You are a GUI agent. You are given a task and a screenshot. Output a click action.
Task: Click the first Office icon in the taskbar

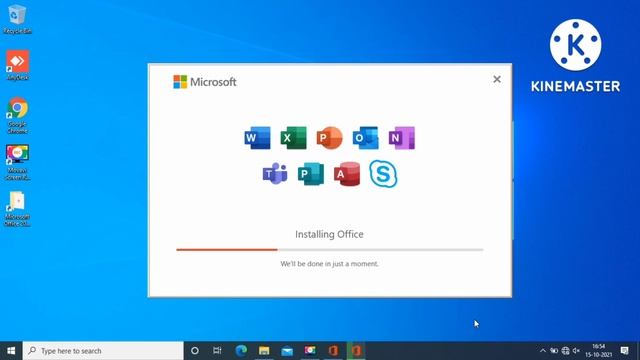click(x=333, y=351)
